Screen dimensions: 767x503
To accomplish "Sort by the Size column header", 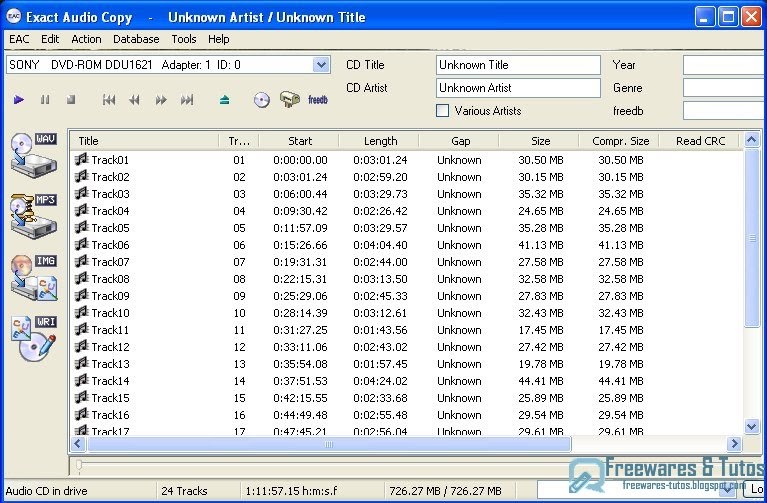I will (x=540, y=141).
